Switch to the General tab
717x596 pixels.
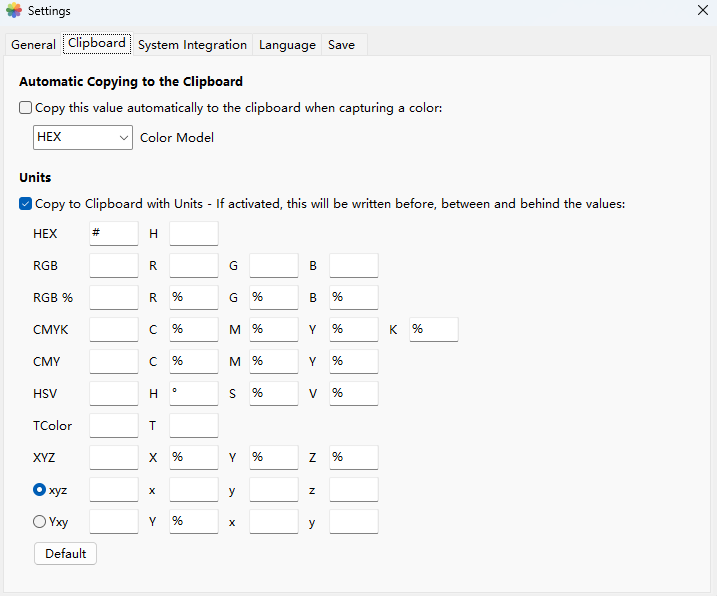[x=33, y=45]
